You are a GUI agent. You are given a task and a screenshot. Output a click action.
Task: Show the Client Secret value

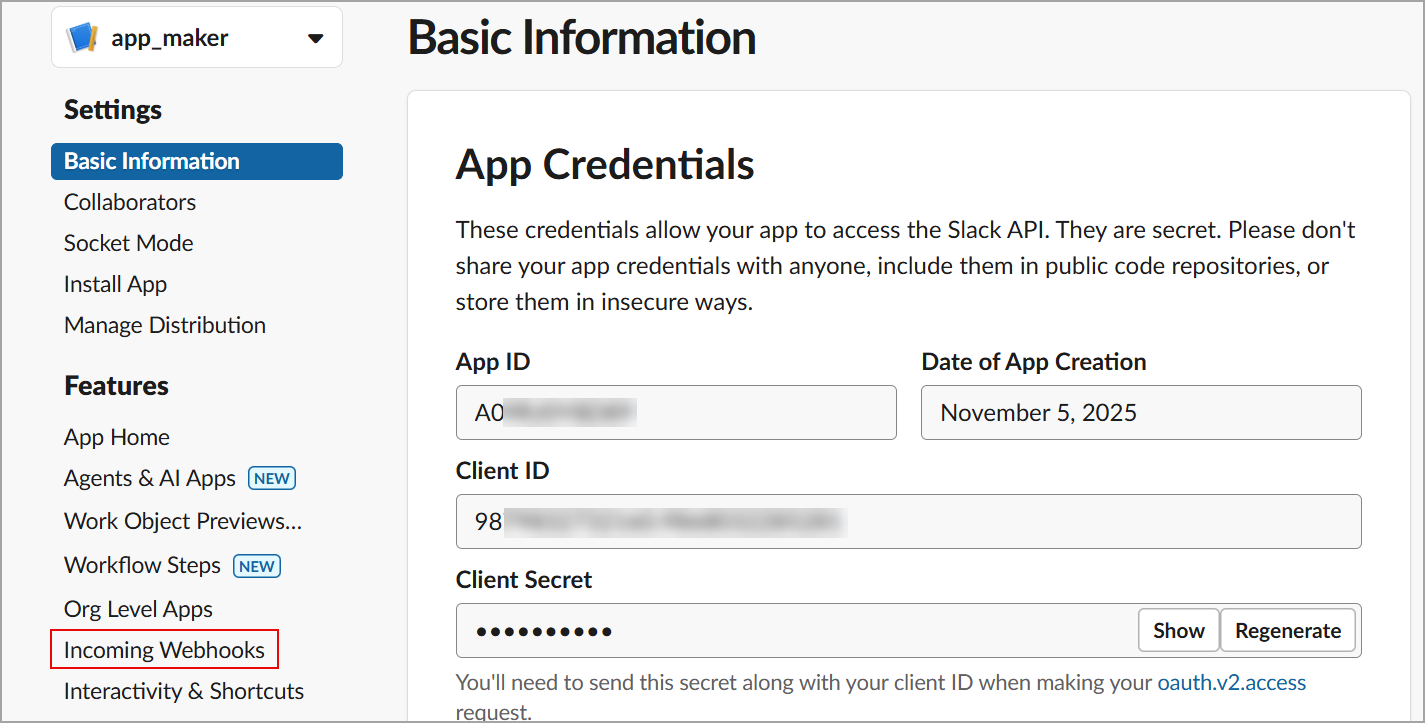point(1178,630)
